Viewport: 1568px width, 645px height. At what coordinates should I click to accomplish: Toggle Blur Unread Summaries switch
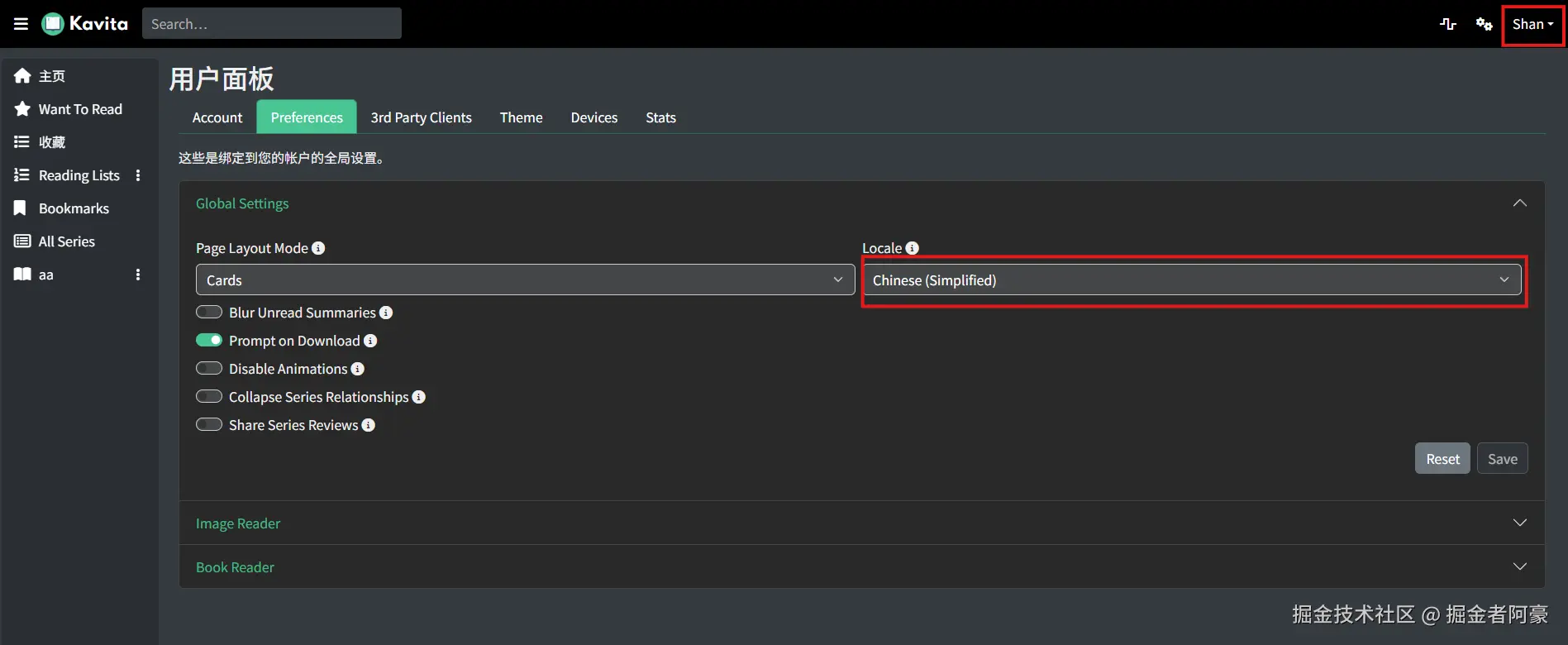tap(209, 313)
